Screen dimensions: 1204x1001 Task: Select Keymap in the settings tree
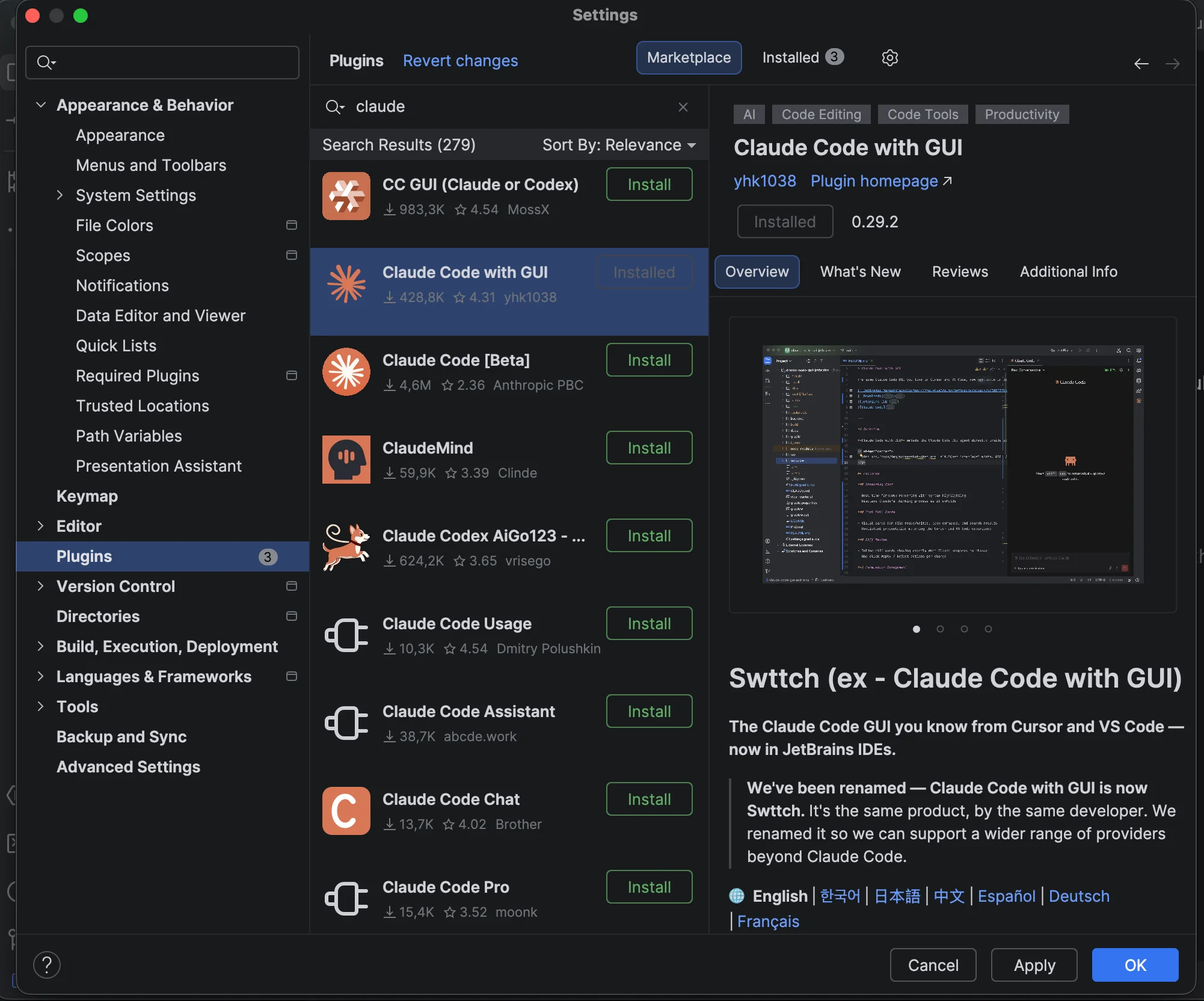click(x=87, y=496)
